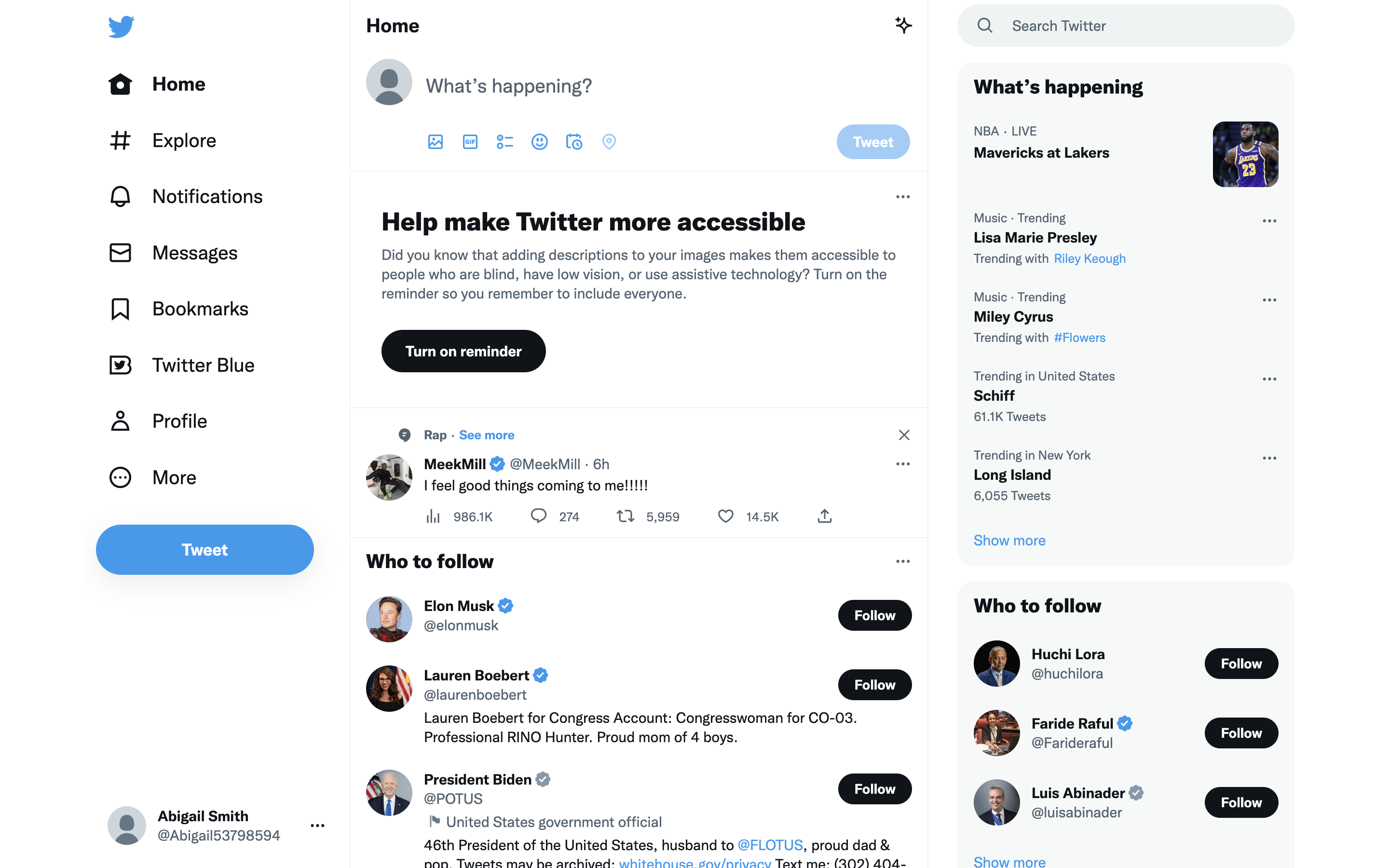The height and width of the screenshot is (868, 1389).
Task: Dismiss the Rap topic suggestion
Action: (904, 435)
